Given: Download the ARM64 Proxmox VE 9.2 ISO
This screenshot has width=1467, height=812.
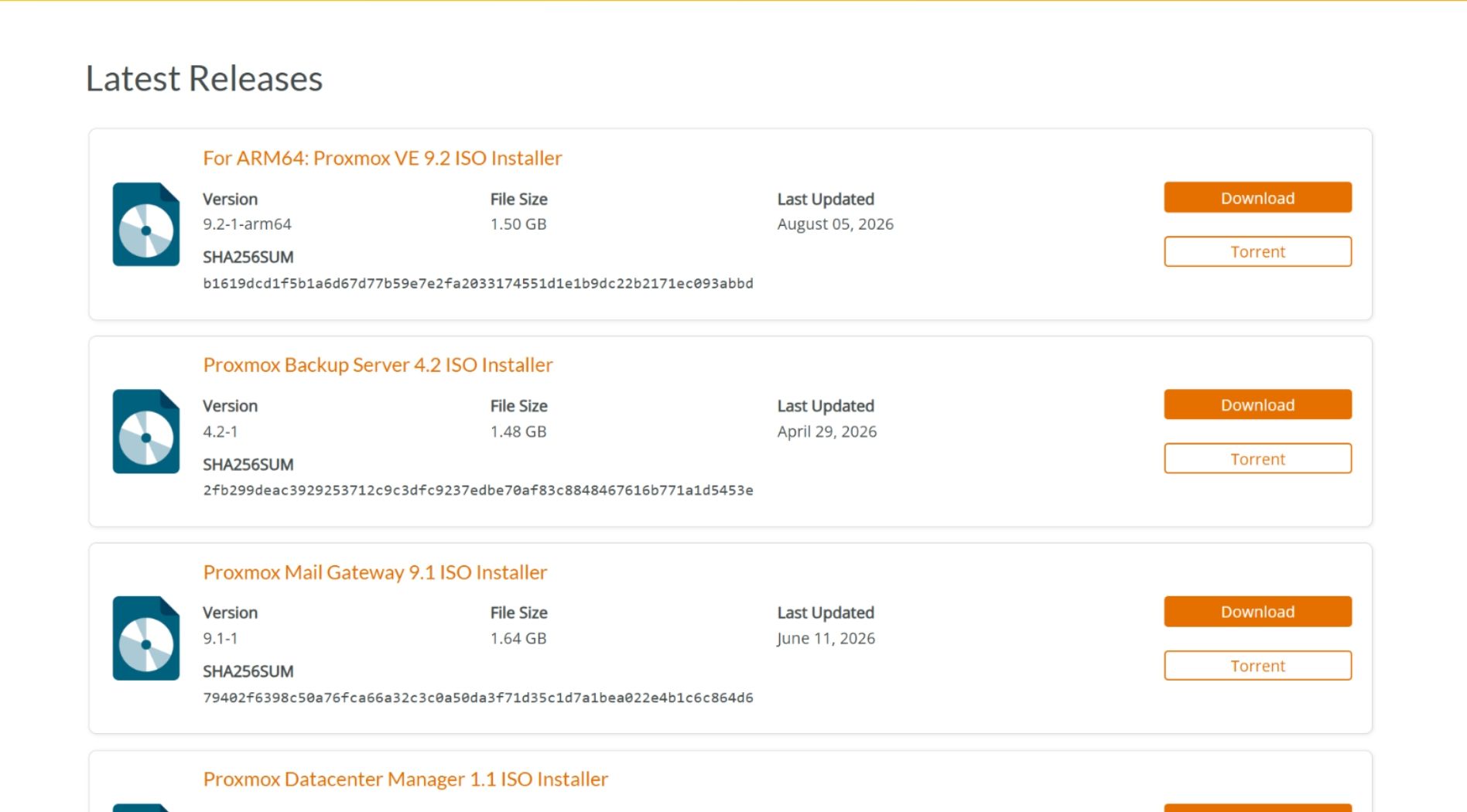Looking at the screenshot, I should 1257,198.
